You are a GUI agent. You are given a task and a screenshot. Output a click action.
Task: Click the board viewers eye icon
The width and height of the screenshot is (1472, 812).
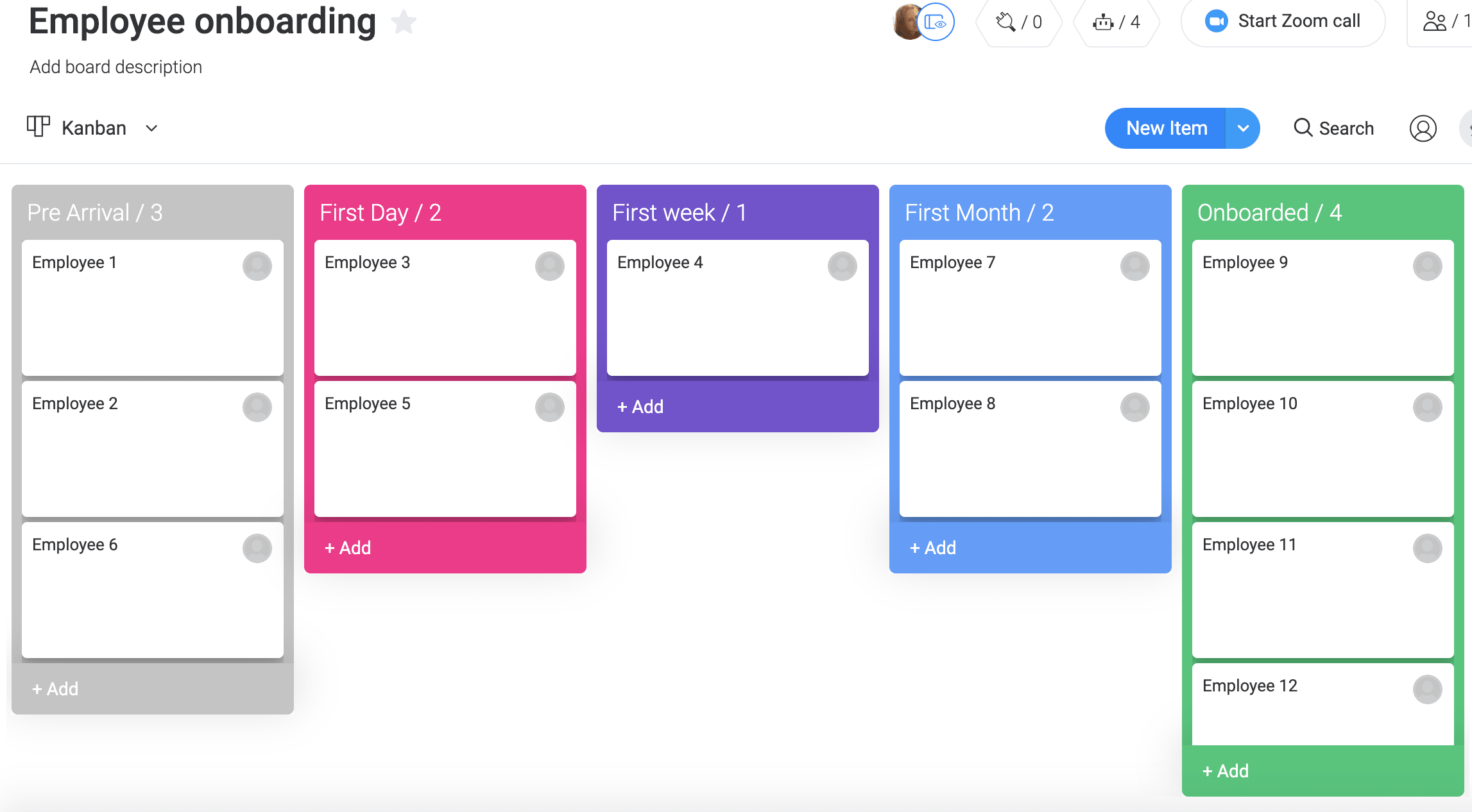[936, 22]
